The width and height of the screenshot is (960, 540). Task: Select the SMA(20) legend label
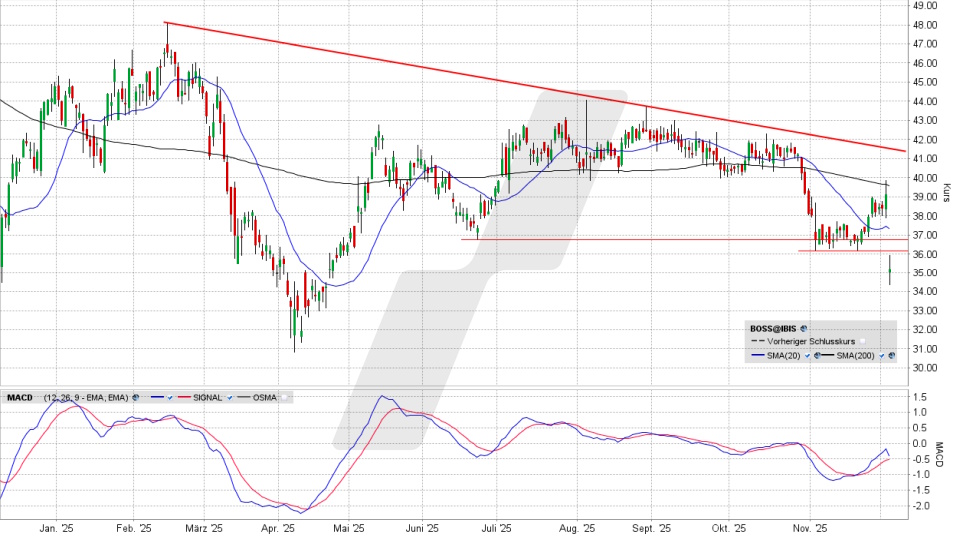click(783, 354)
